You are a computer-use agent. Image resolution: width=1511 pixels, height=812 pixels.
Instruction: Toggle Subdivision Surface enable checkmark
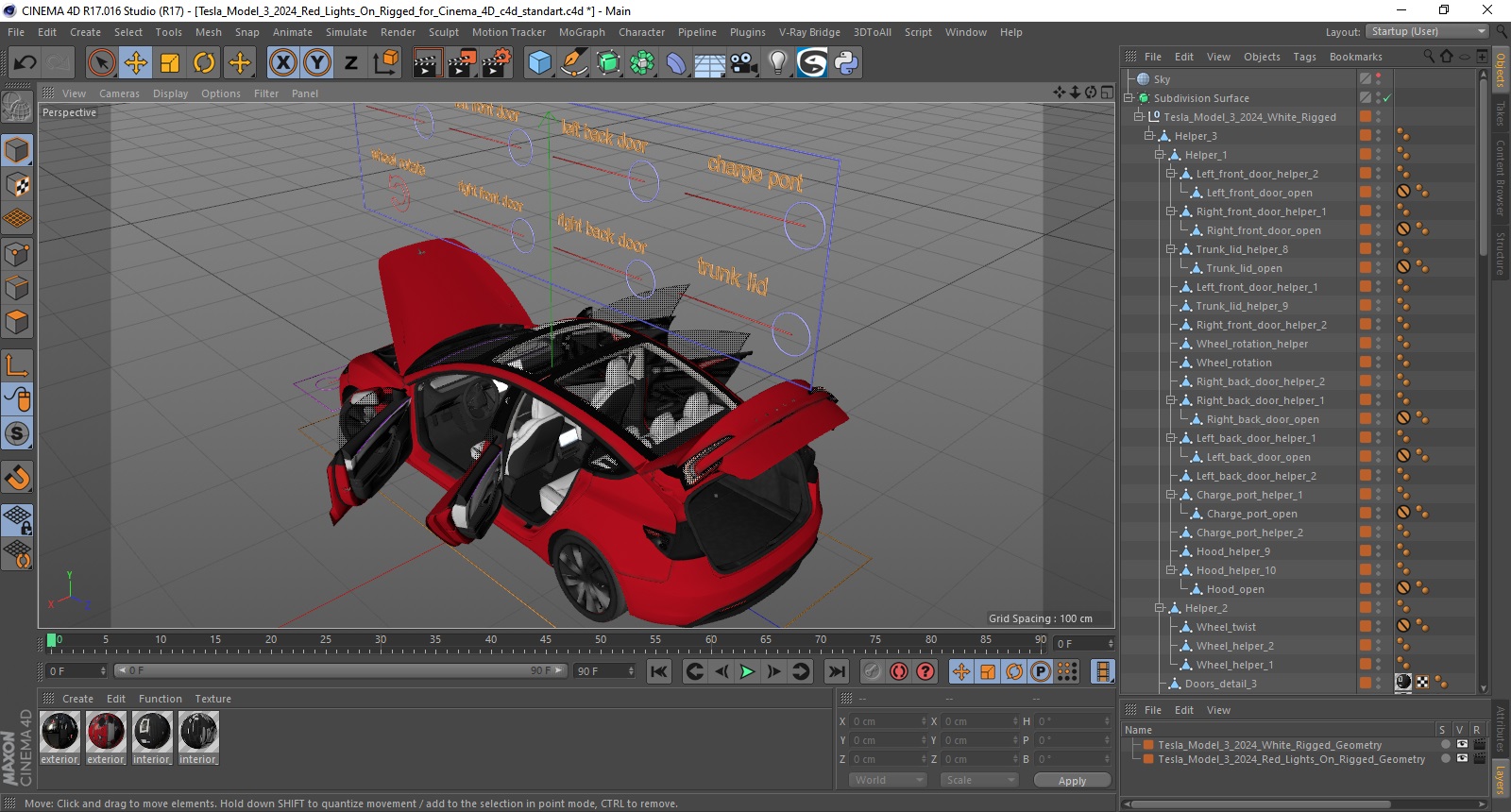tap(1386, 98)
